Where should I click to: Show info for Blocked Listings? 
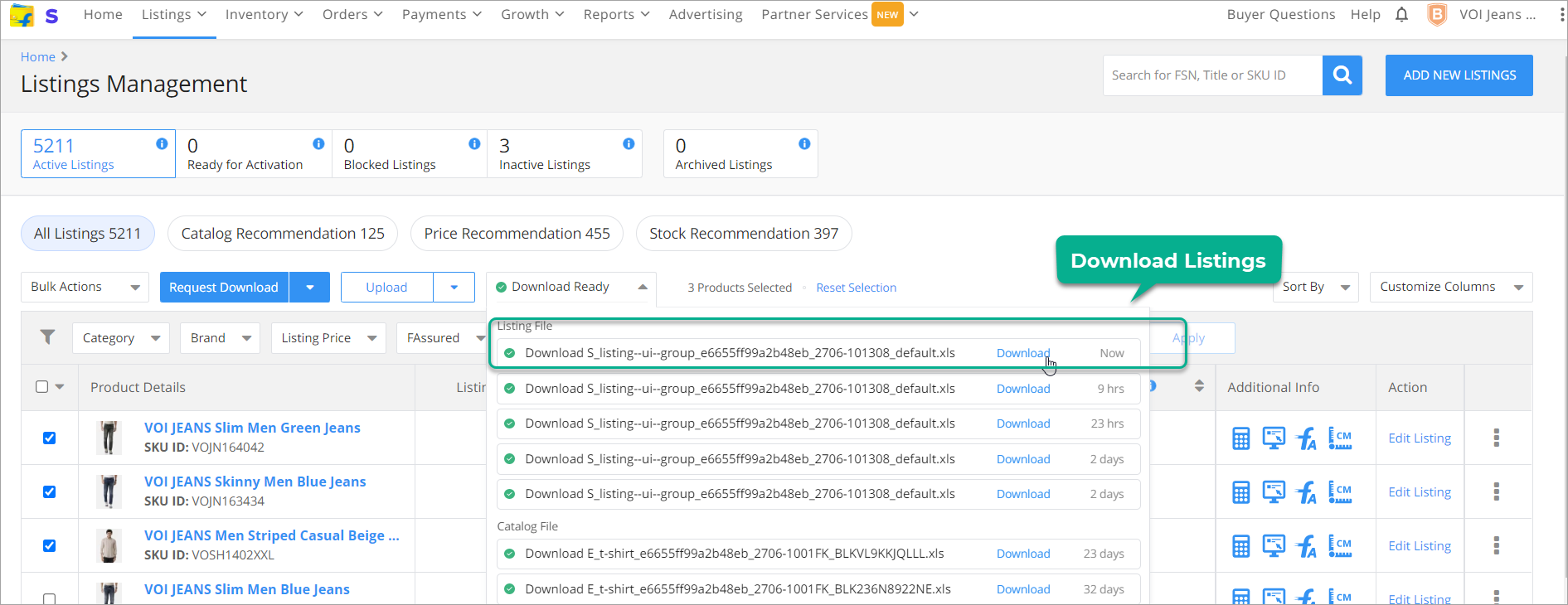coord(474,143)
